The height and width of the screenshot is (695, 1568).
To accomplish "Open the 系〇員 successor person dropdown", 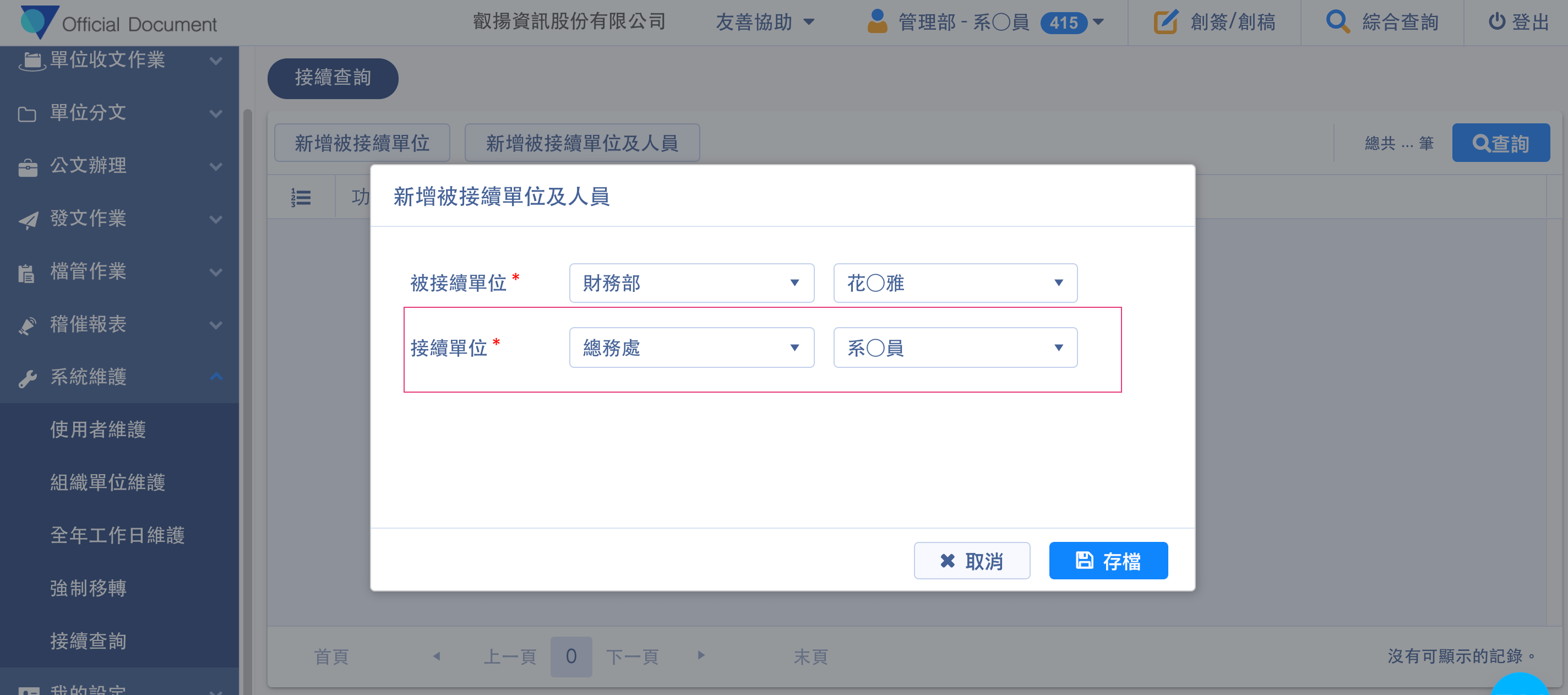I will [x=955, y=347].
